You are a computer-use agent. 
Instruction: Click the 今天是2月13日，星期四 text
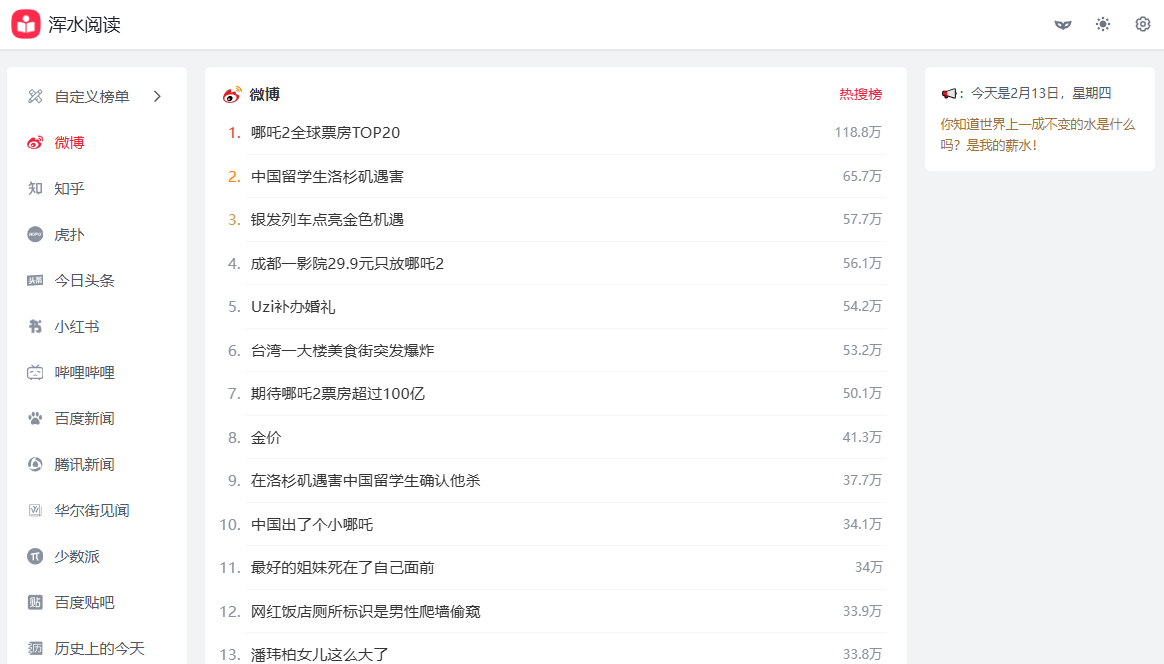pos(1041,94)
